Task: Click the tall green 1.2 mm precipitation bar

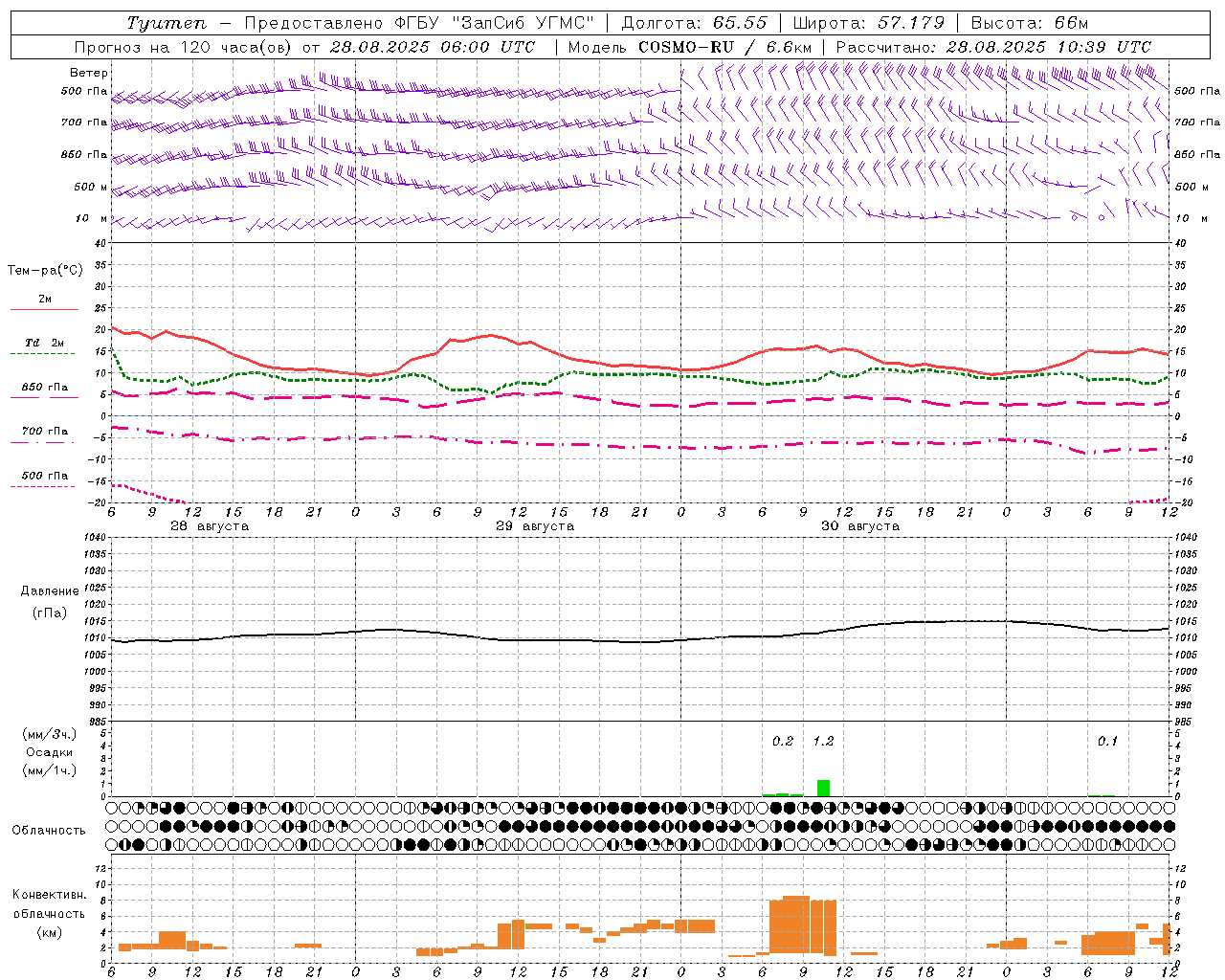Action: point(823,788)
